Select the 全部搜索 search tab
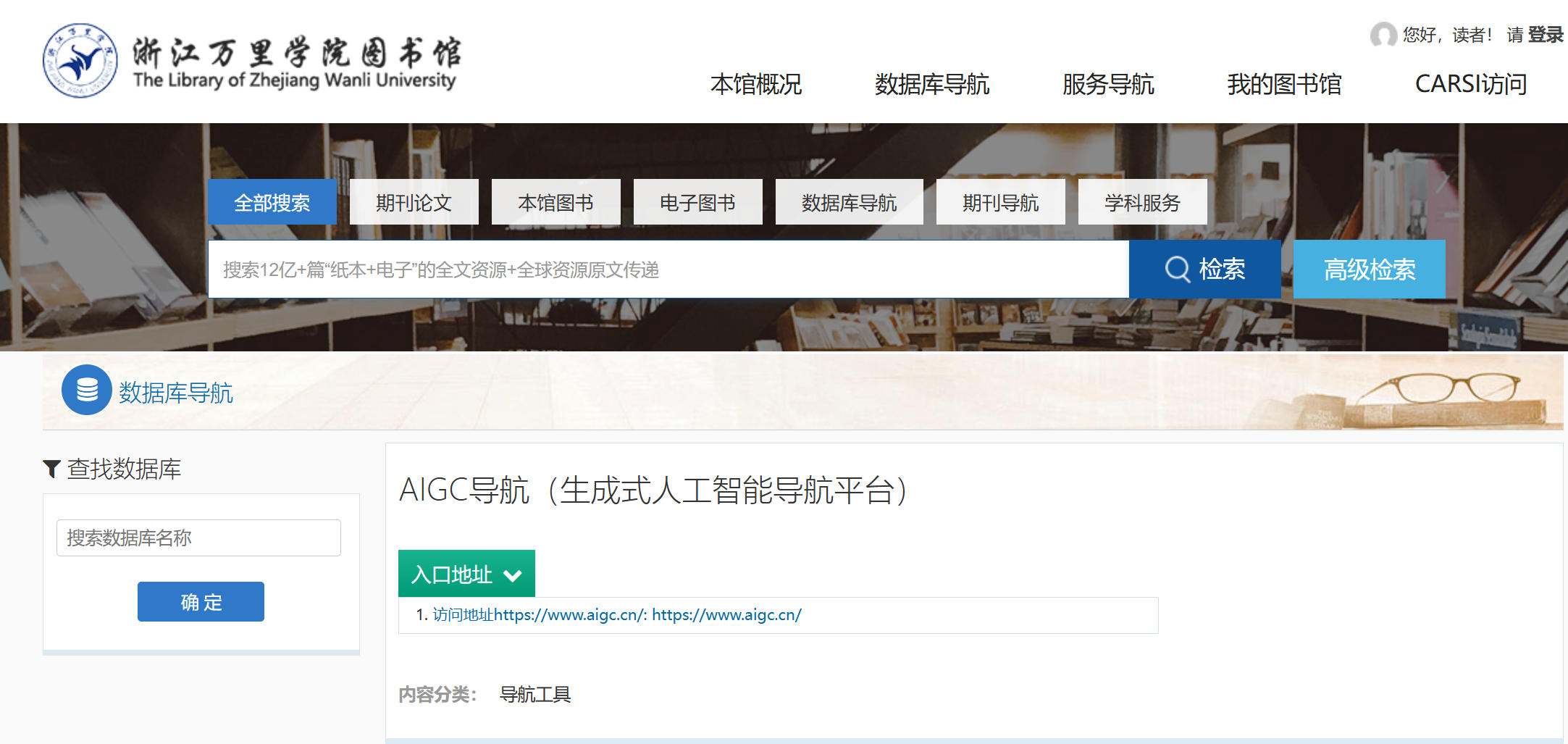Viewport: 1568px width, 744px height. [x=272, y=202]
